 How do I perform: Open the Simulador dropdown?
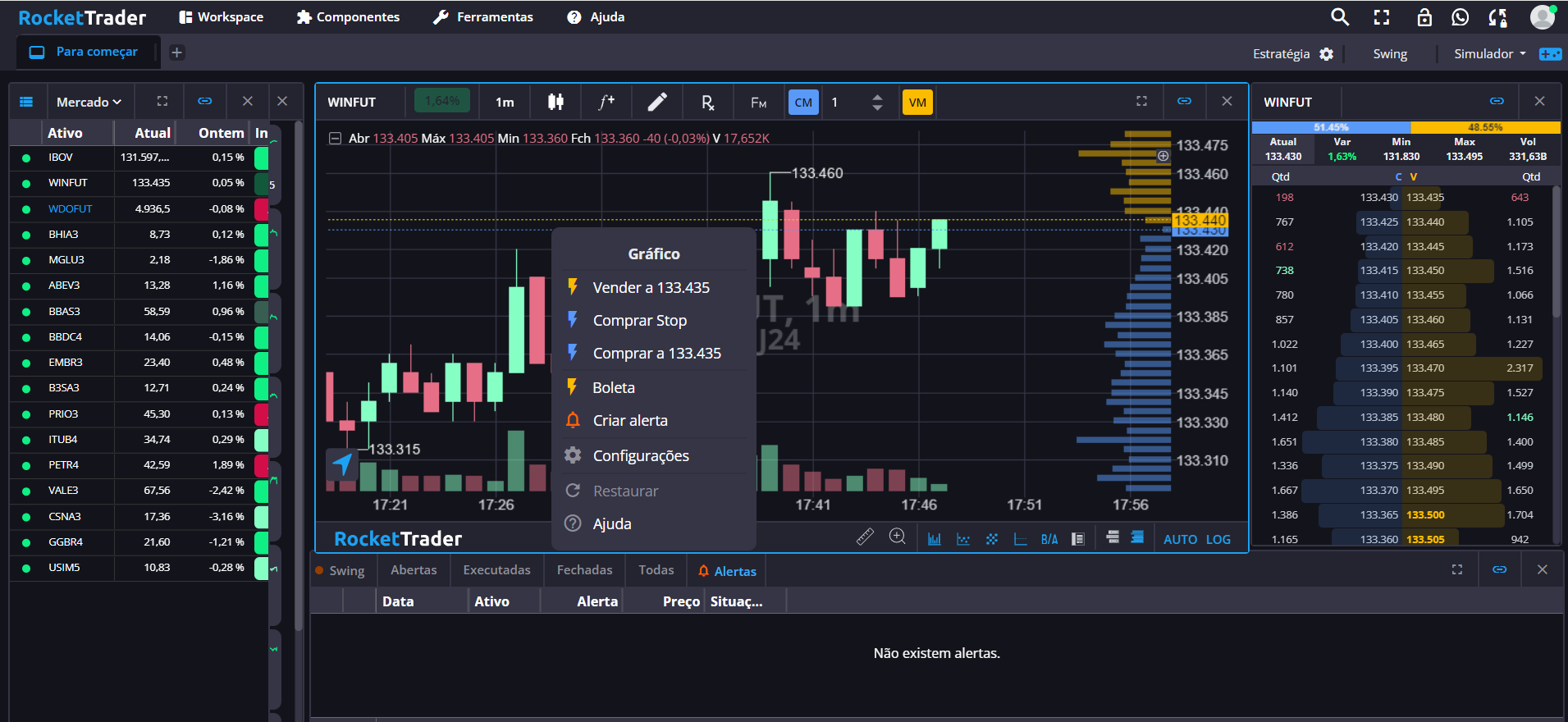pyautogui.click(x=1490, y=53)
